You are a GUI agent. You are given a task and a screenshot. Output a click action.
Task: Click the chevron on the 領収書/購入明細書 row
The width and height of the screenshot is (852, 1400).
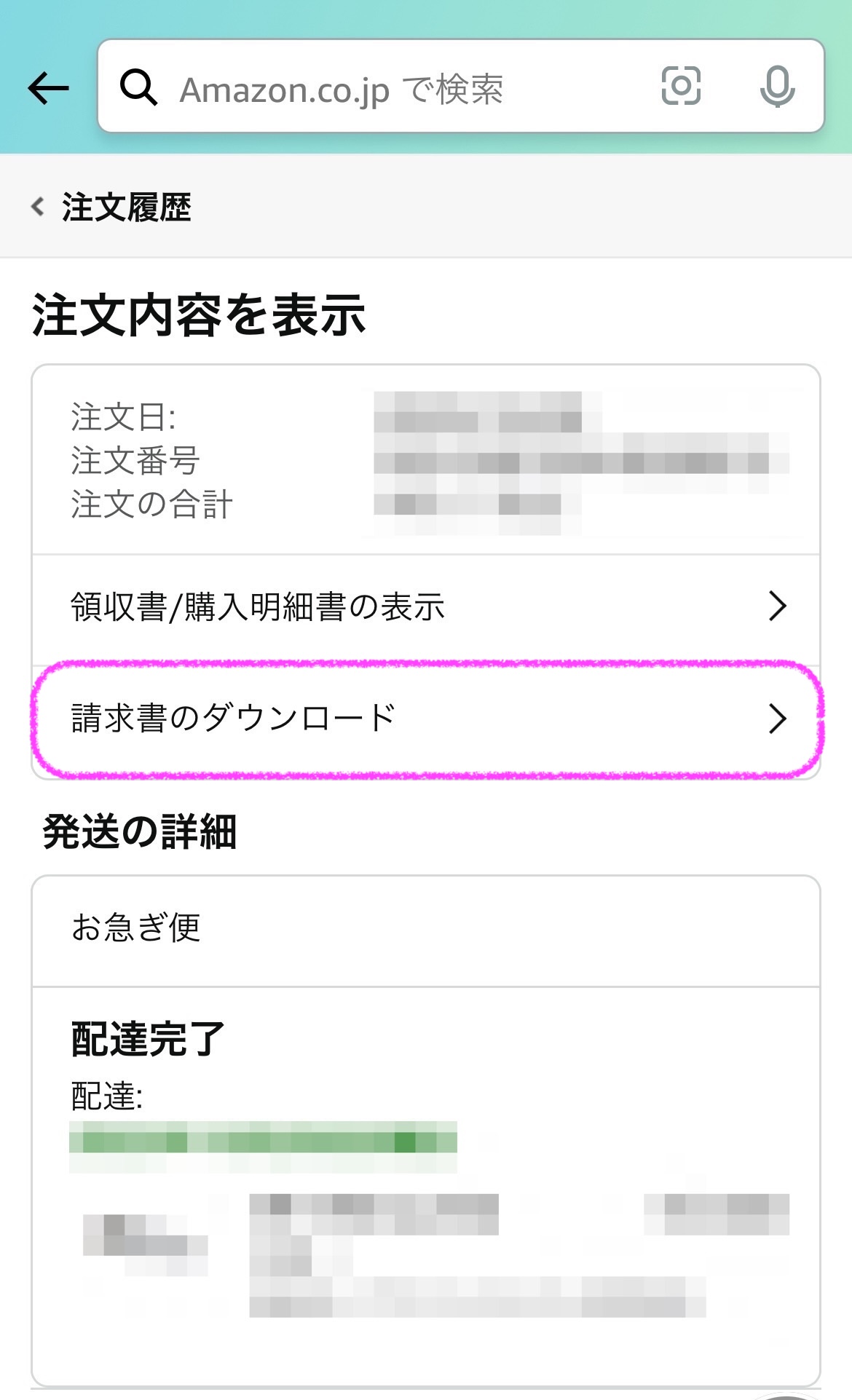[777, 606]
